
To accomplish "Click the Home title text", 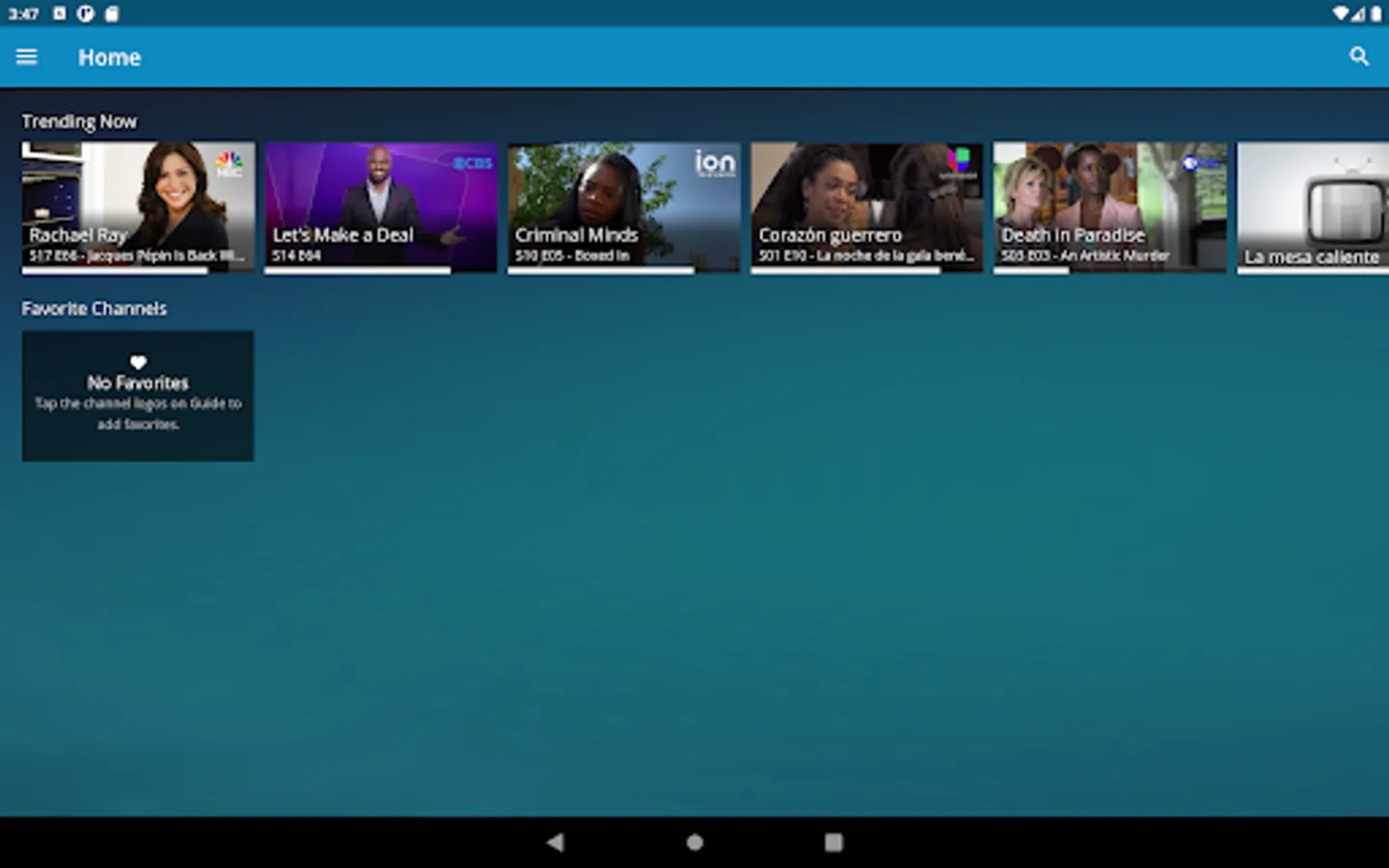I will [x=109, y=58].
